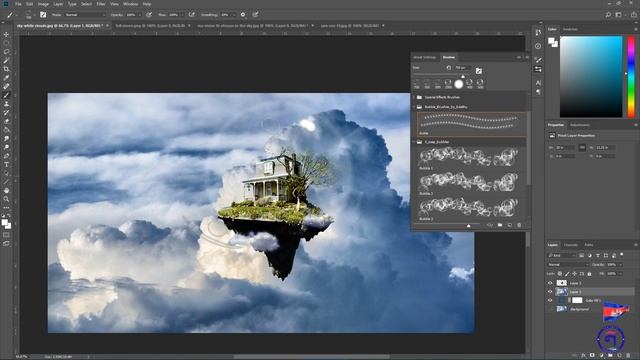Toggle link width and height in Properties
Image resolution: width=640 pixels, height=360 pixels.
coord(582,147)
